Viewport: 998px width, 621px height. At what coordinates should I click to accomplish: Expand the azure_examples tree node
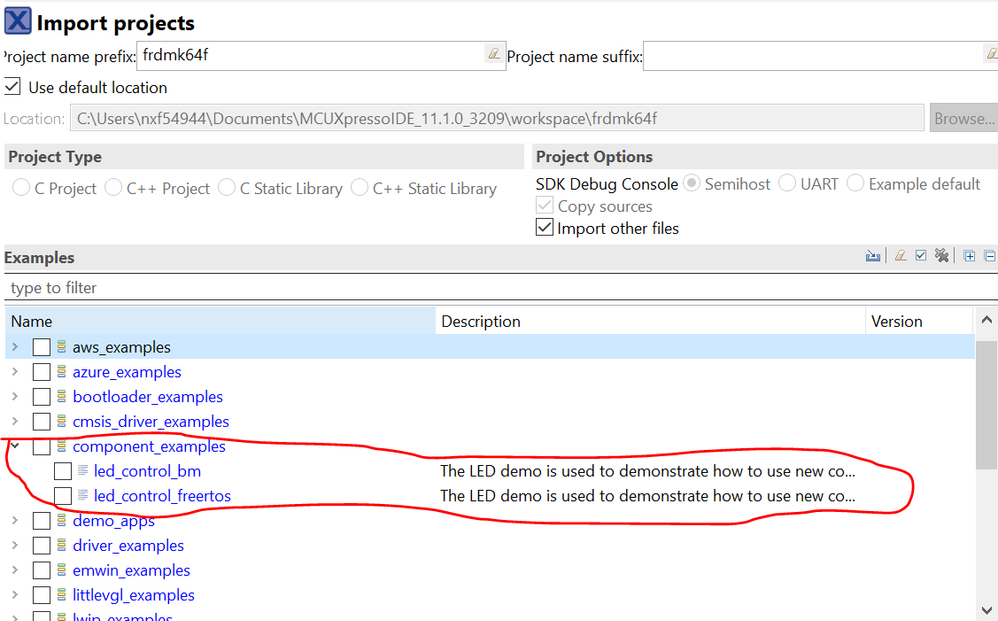[15, 372]
